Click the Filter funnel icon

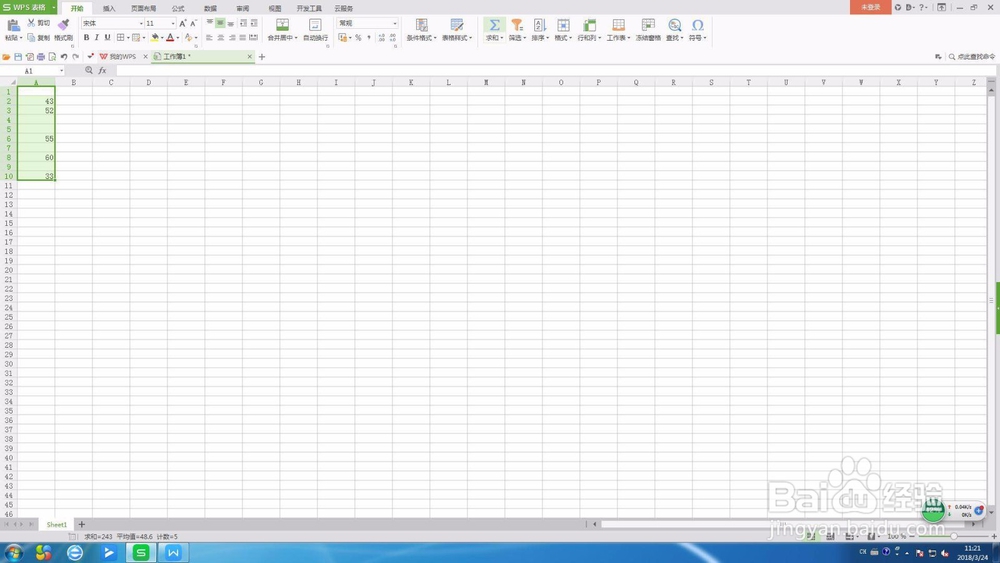click(517, 25)
